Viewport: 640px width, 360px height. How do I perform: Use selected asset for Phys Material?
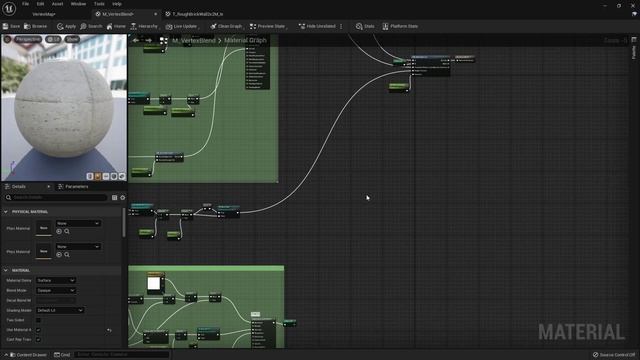point(59,231)
